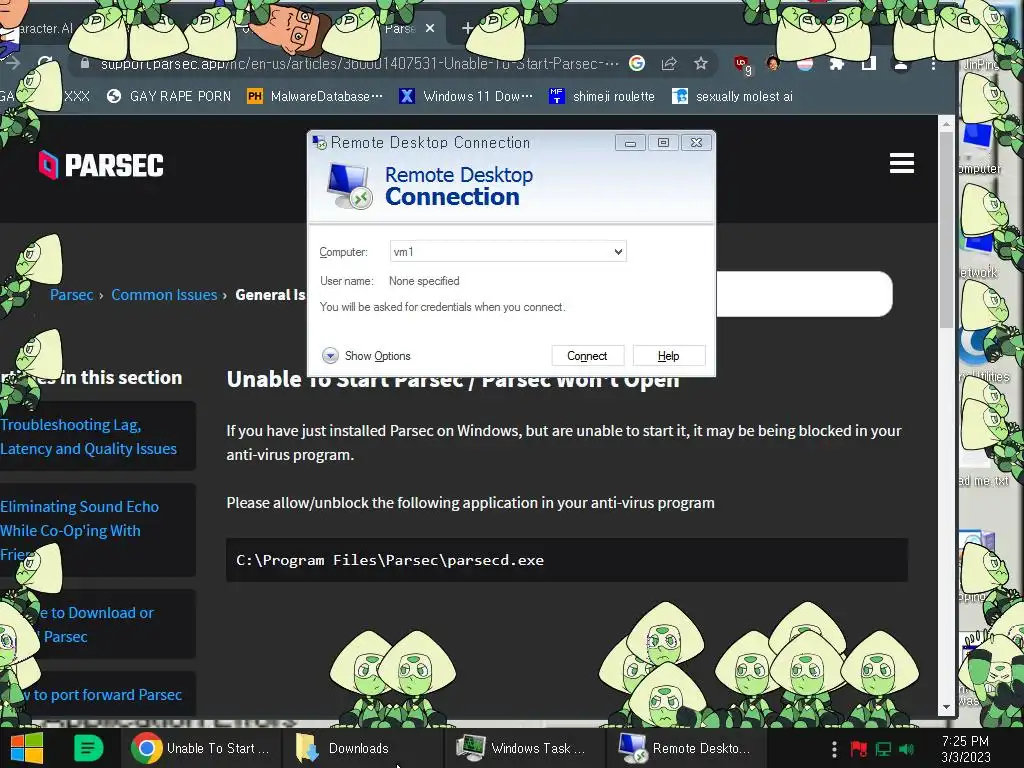
Task: Click the Connect button in Remote Desktop Connection
Action: pyautogui.click(x=587, y=356)
